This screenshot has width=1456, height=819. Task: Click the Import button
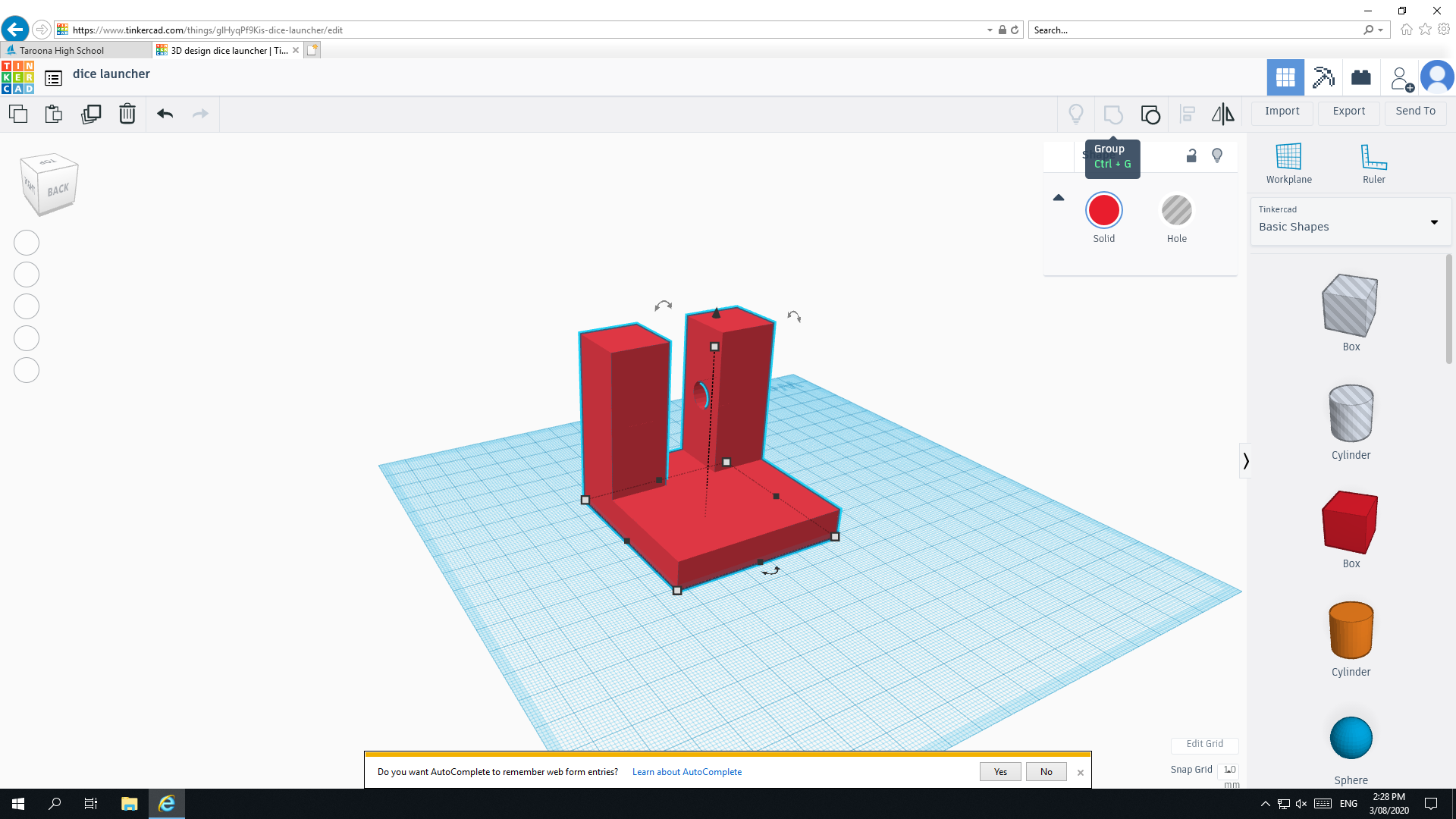(1282, 111)
